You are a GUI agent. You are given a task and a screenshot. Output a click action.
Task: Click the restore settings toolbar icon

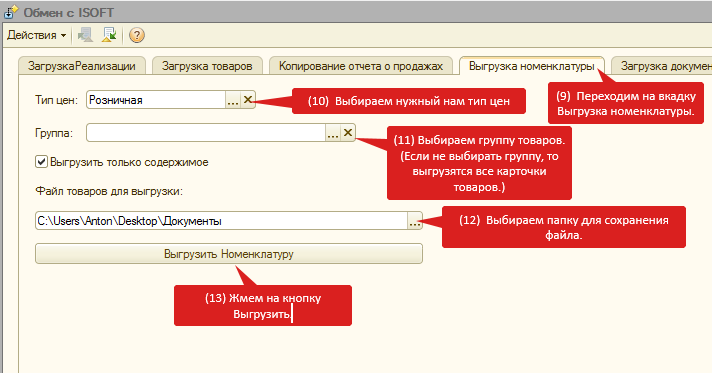tap(109, 35)
